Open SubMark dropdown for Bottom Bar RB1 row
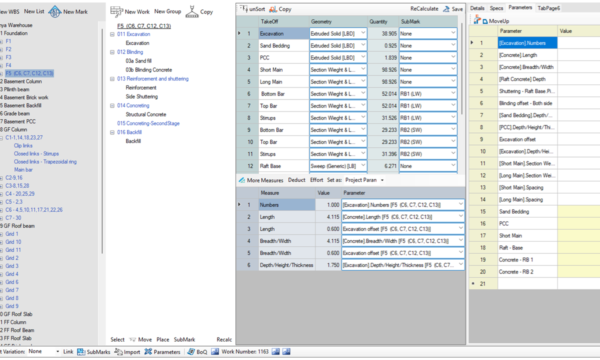 coord(453,93)
